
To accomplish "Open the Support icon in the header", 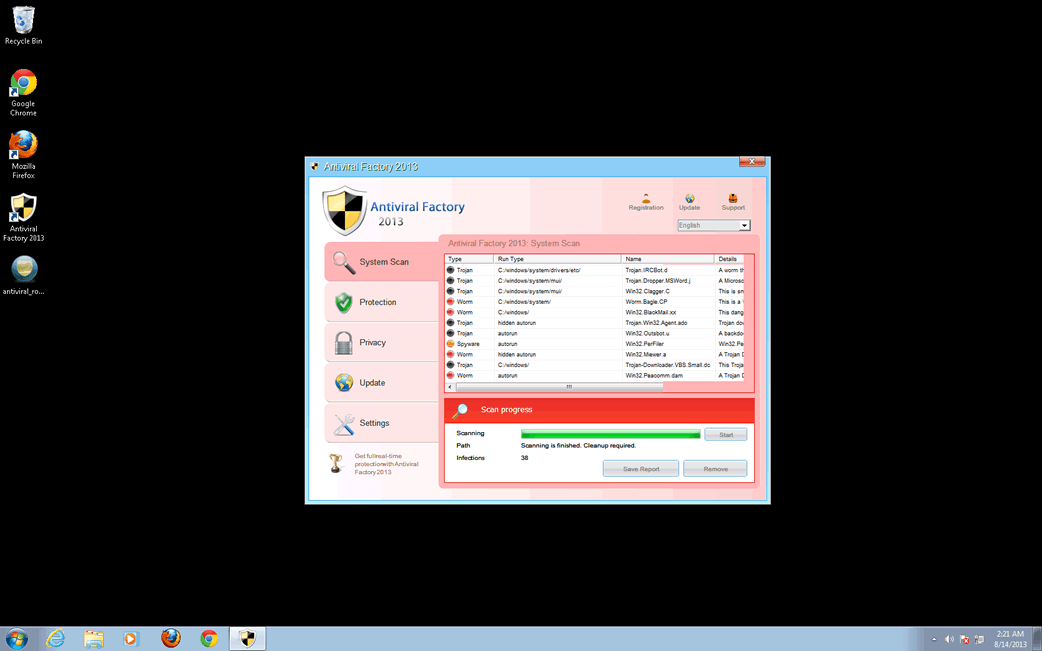I will click(733, 200).
